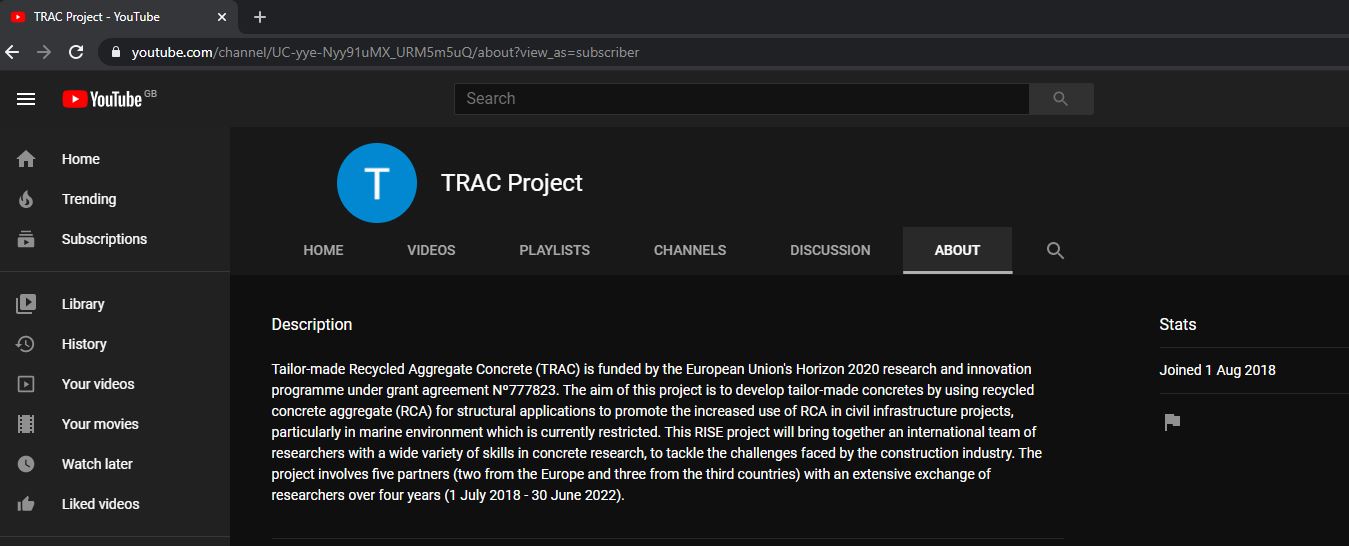
Task: Click the browser address bar URL
Action: (385, 52)
